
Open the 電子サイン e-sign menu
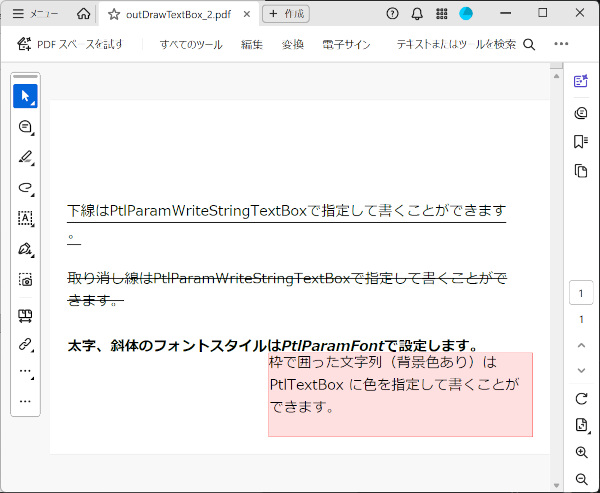(346, 44)
